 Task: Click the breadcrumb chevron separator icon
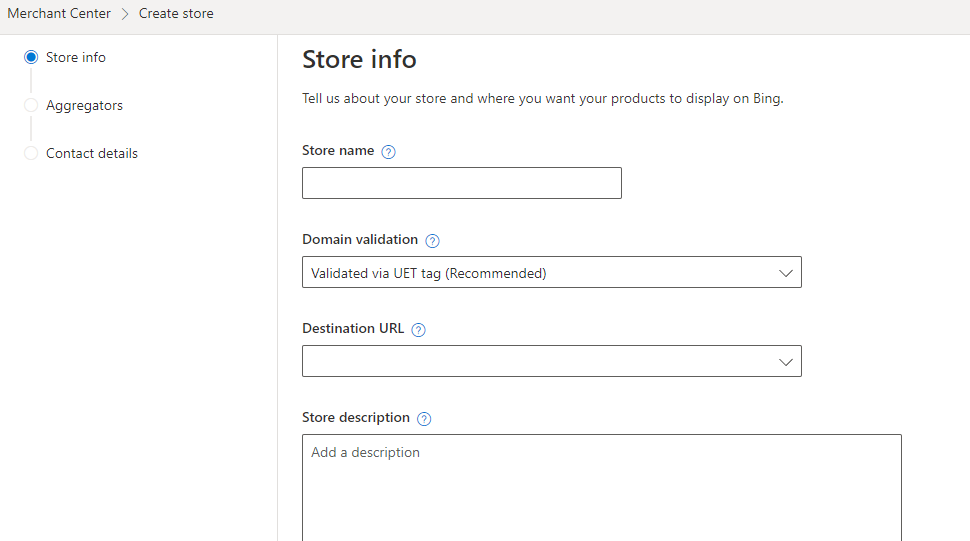click(125, 14)
